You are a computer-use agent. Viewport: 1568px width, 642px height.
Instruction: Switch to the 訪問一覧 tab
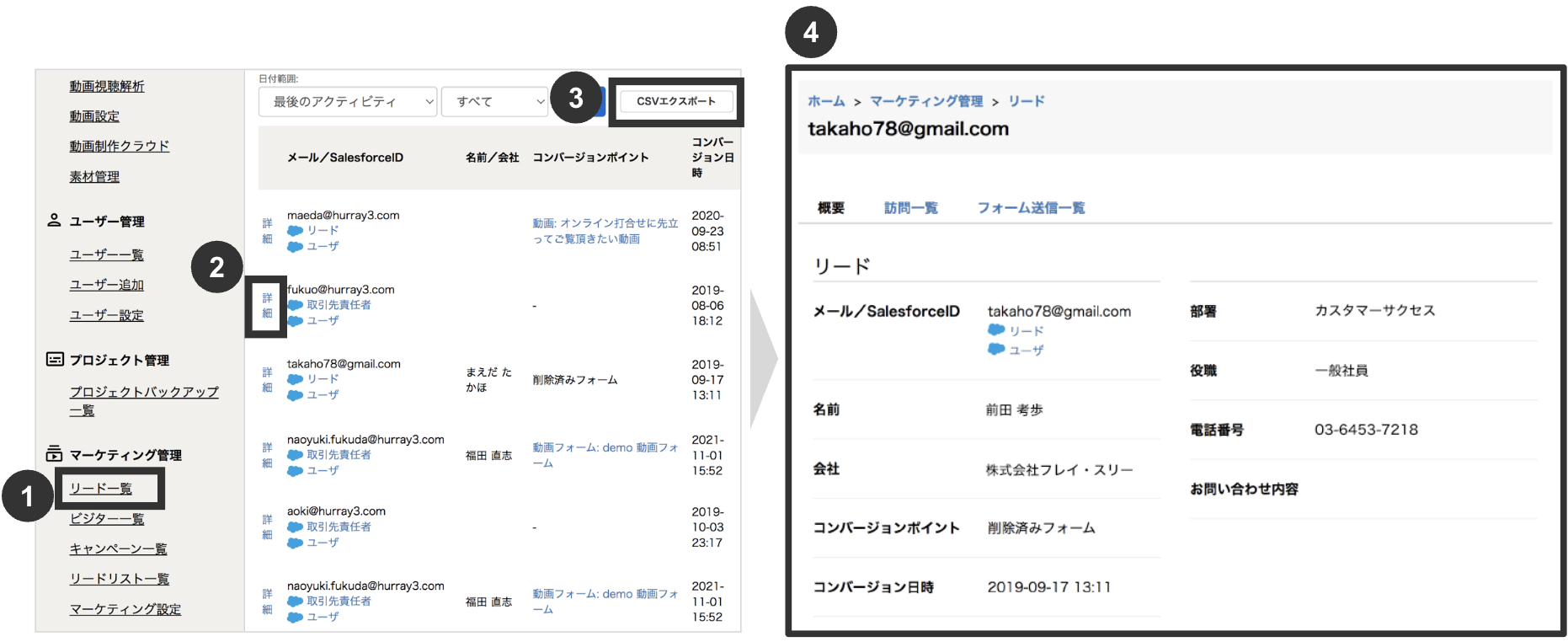click(911, 208)
